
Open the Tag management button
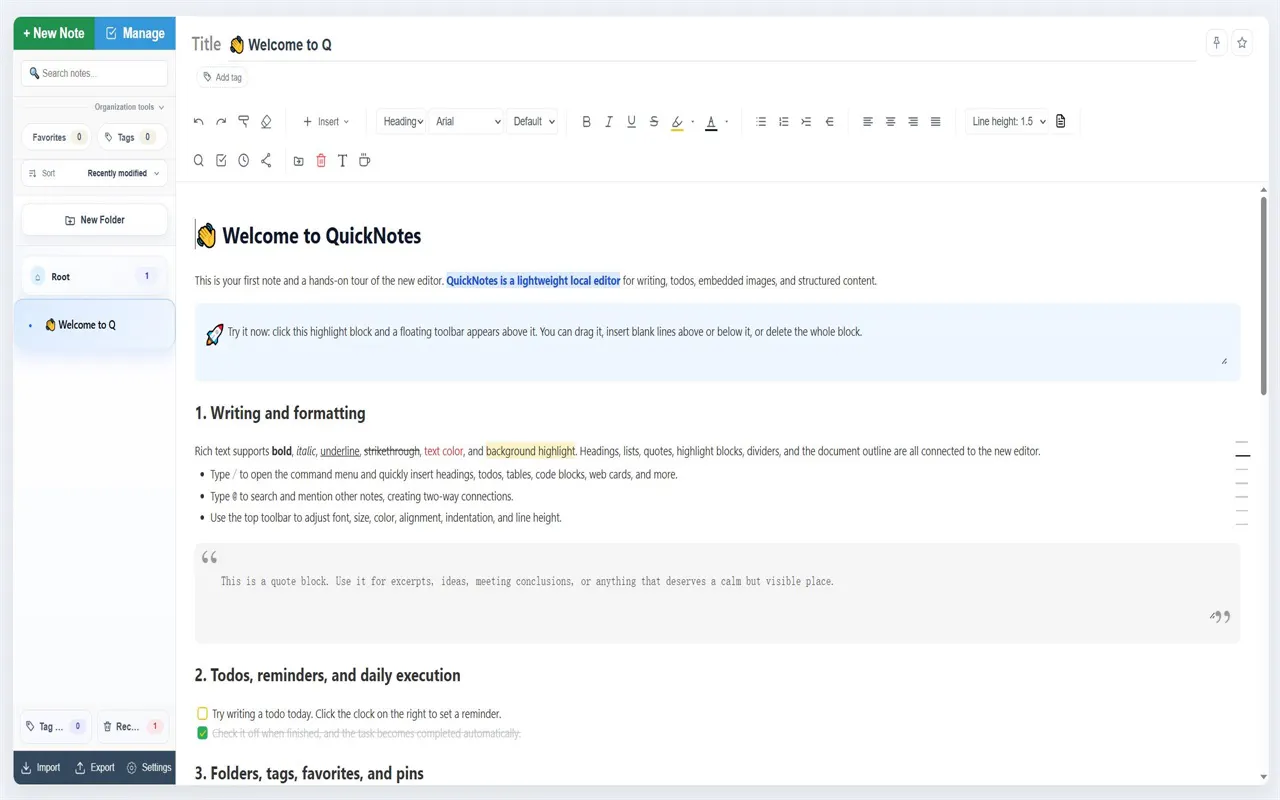coord(56,727)
